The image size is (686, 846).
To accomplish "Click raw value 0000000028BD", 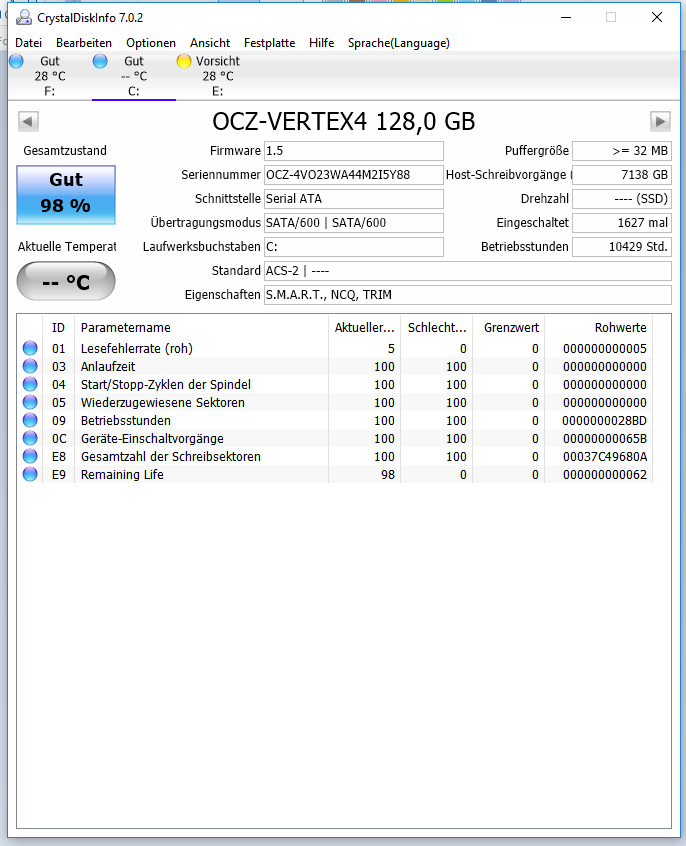I will click(x=604, y=420).
